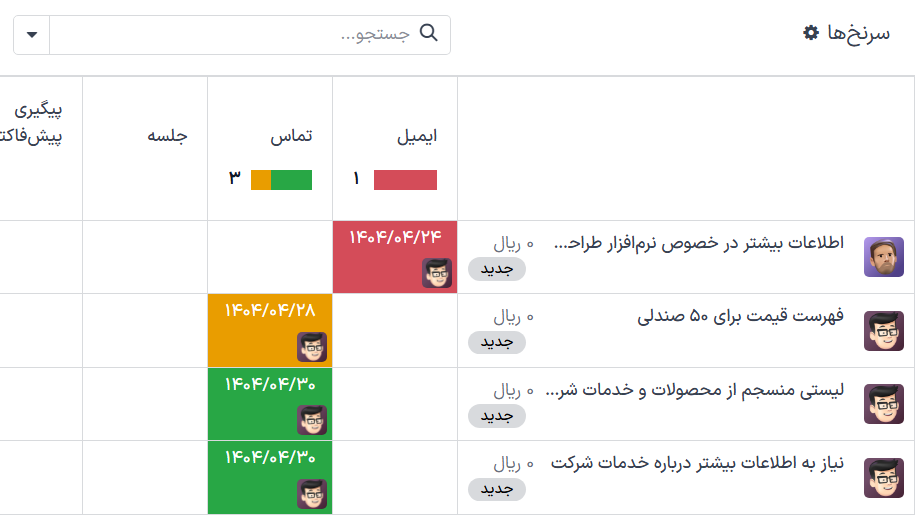Click avatar beside فهرست قیمت برای ۵۰ صندلی

point(883,331)
